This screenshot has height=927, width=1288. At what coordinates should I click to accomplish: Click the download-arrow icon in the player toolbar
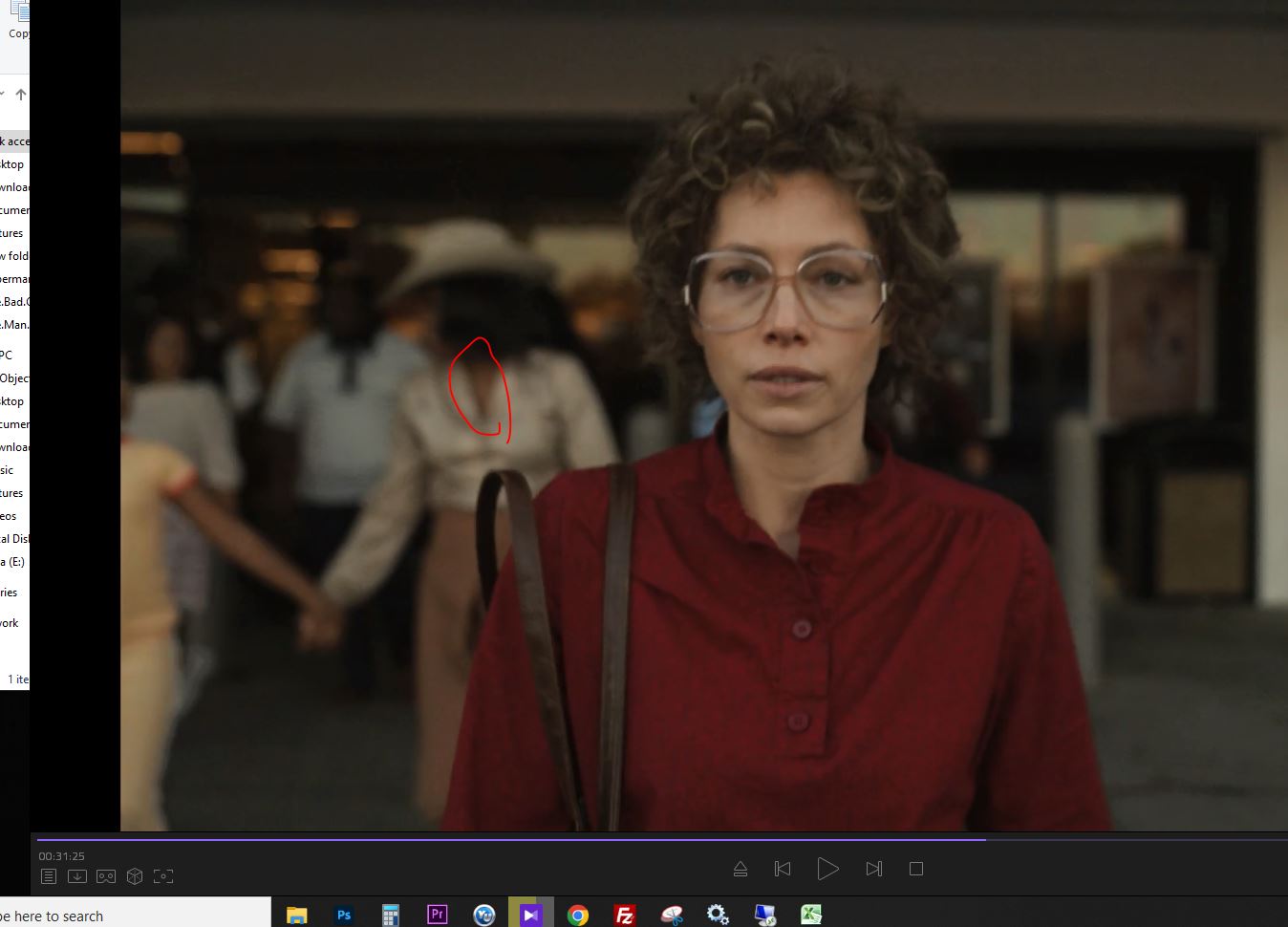pyautogui.click(x=77, y=876)
